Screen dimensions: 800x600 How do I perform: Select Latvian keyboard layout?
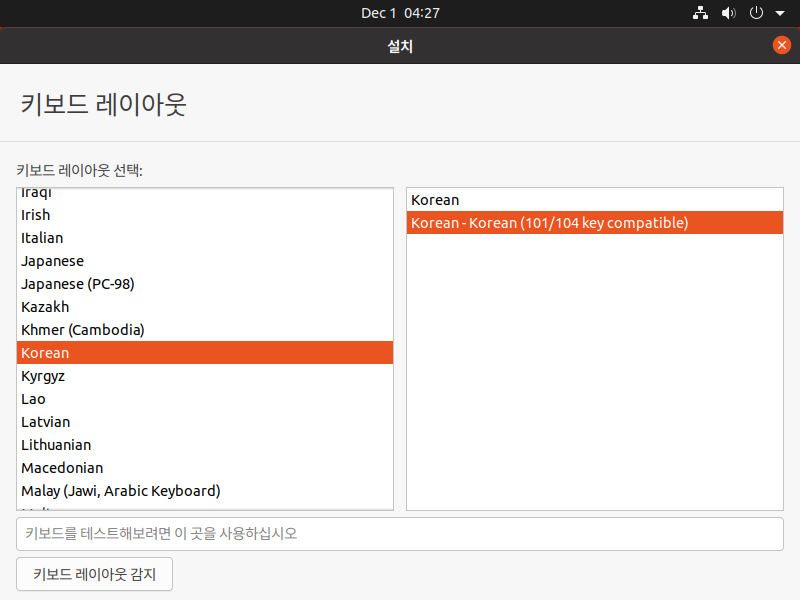click(x=205, y=422)
